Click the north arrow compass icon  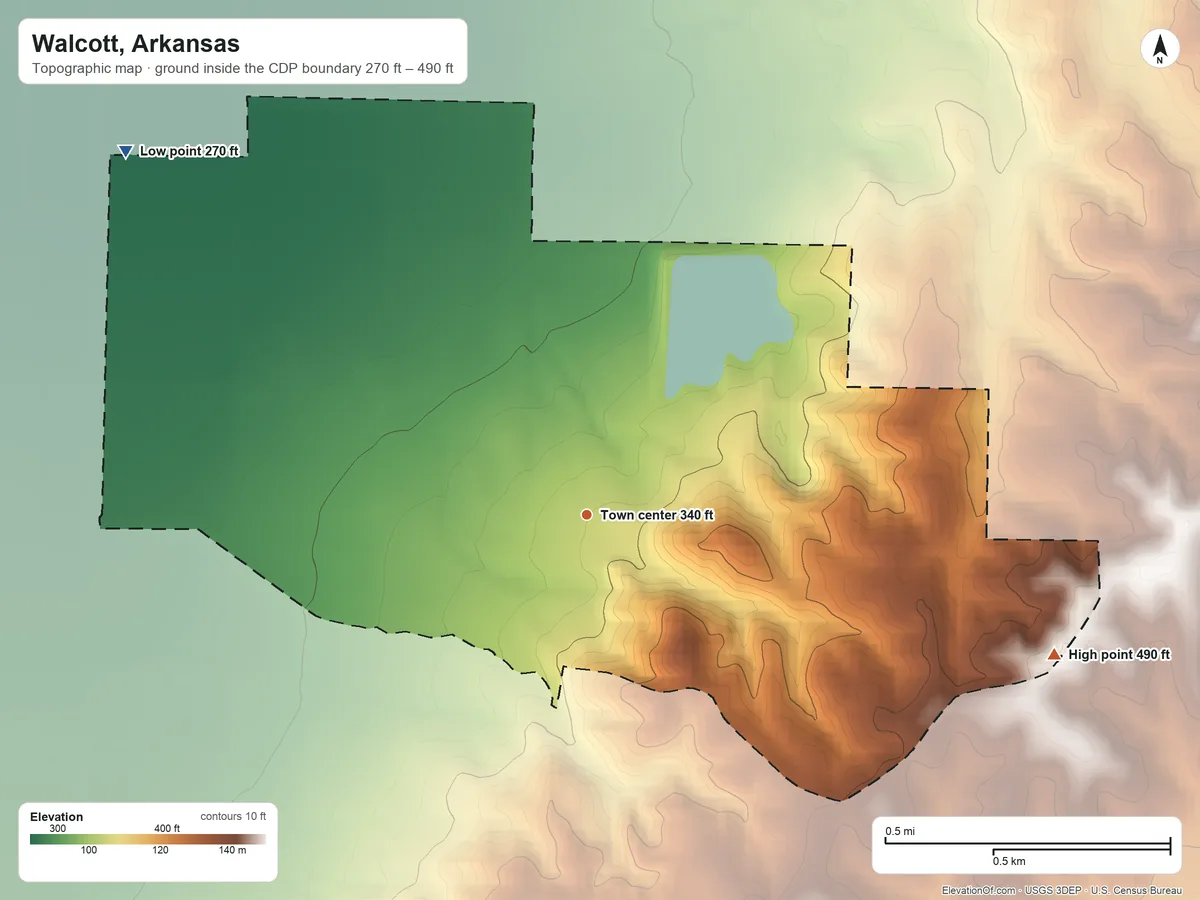click(1160, 49)
